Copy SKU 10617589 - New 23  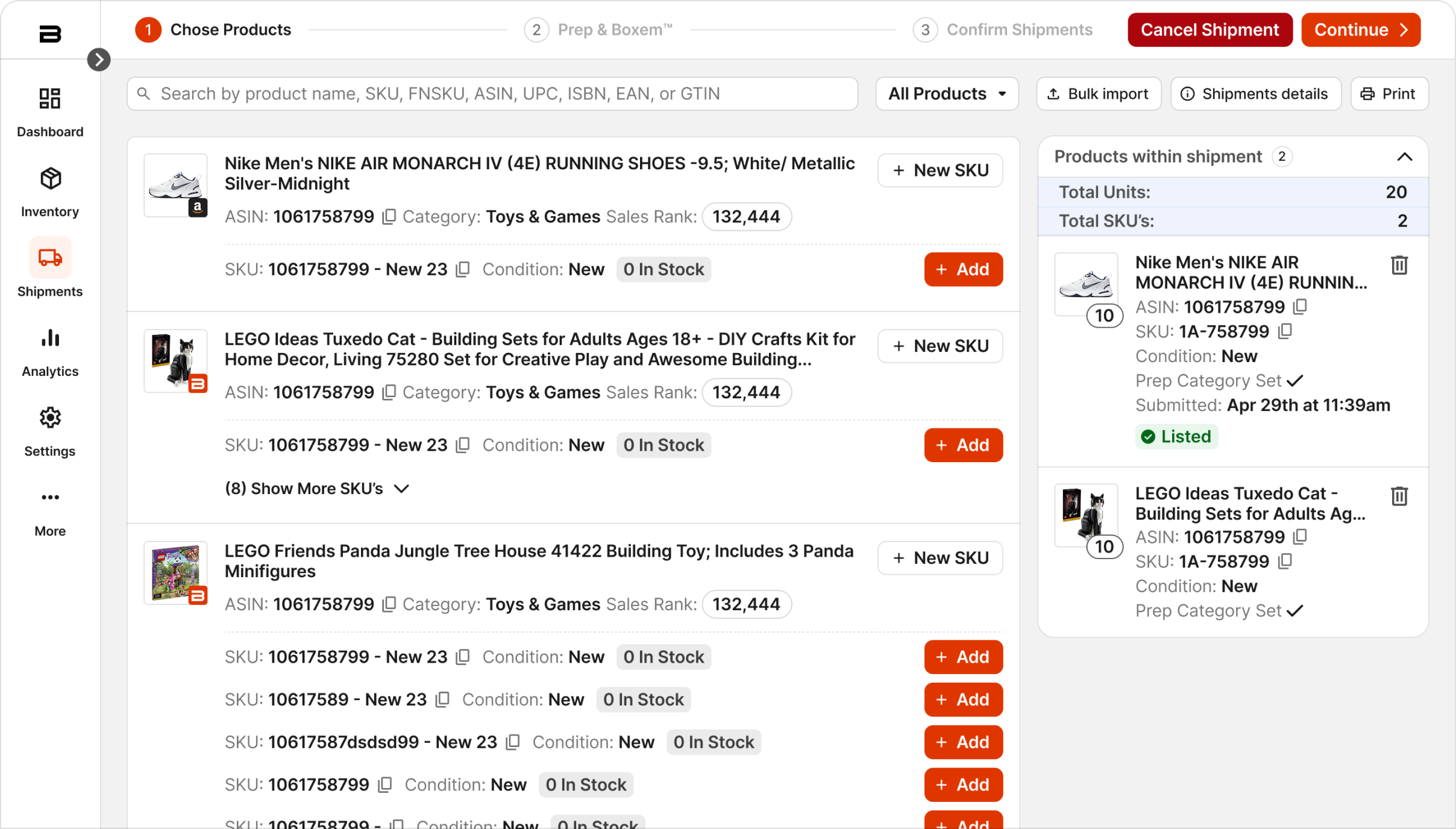coord(442,700)
